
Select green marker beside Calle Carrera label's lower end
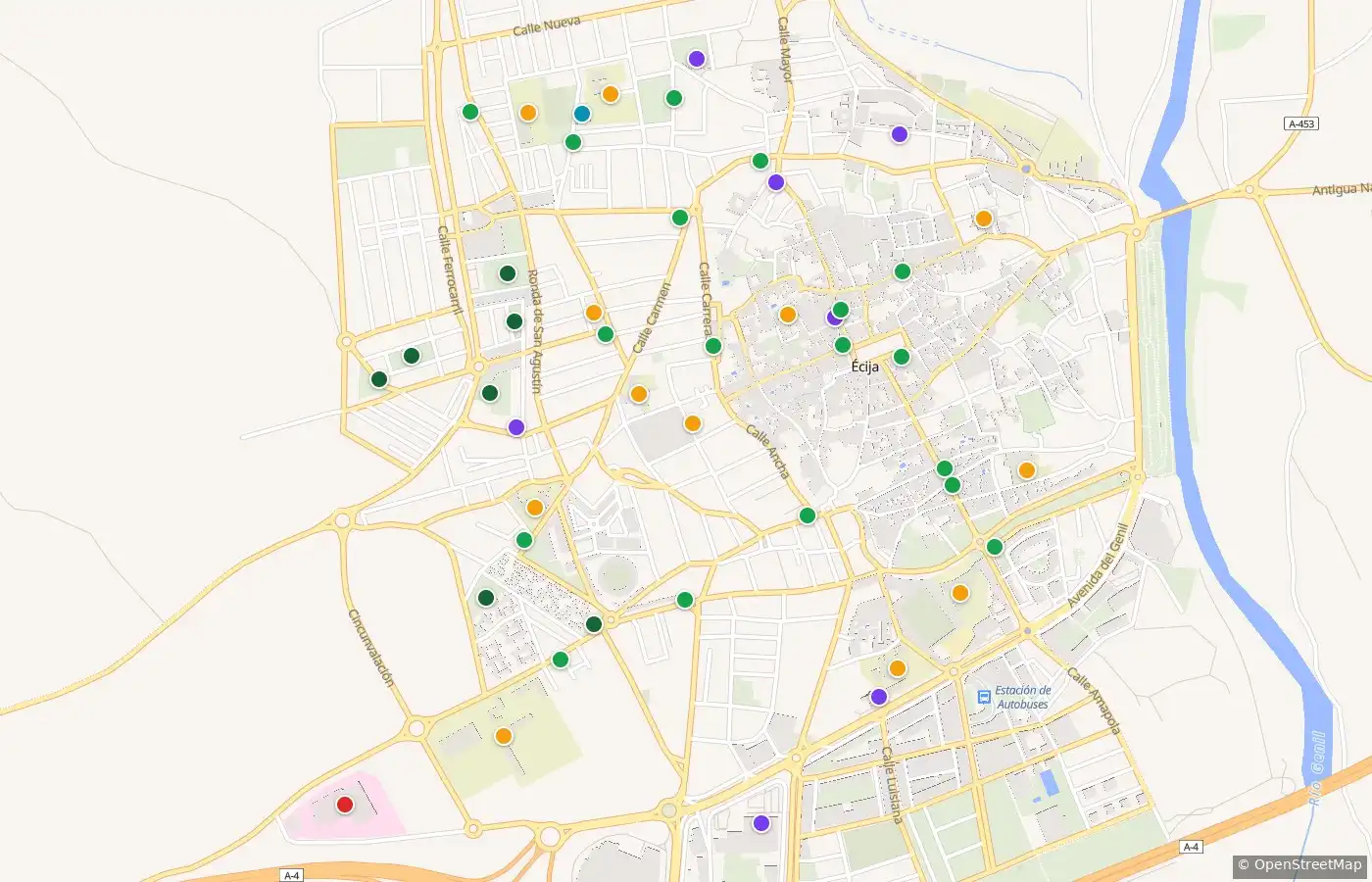[713, 346]
